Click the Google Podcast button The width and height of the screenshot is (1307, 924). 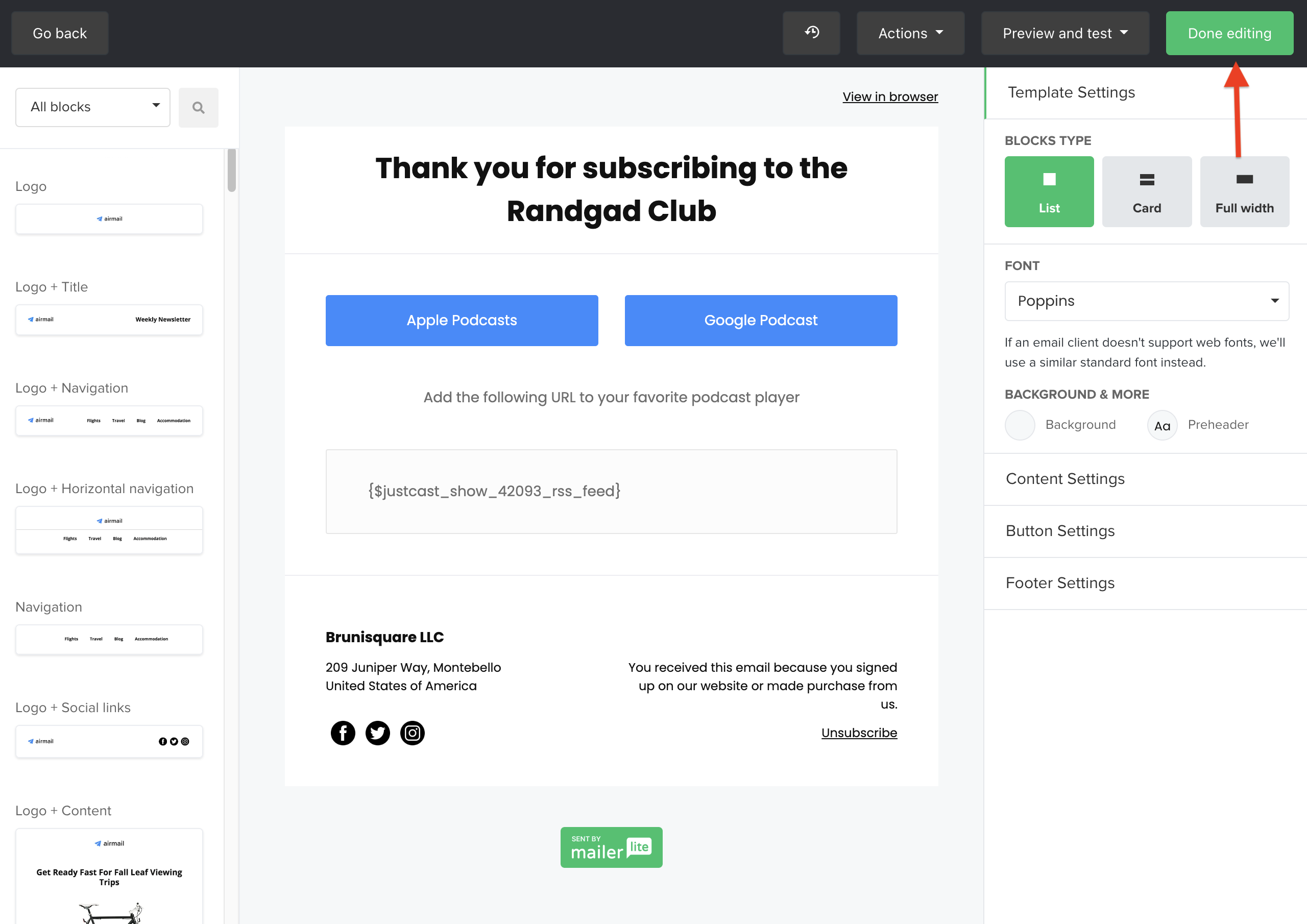click(x=761, y=321)
